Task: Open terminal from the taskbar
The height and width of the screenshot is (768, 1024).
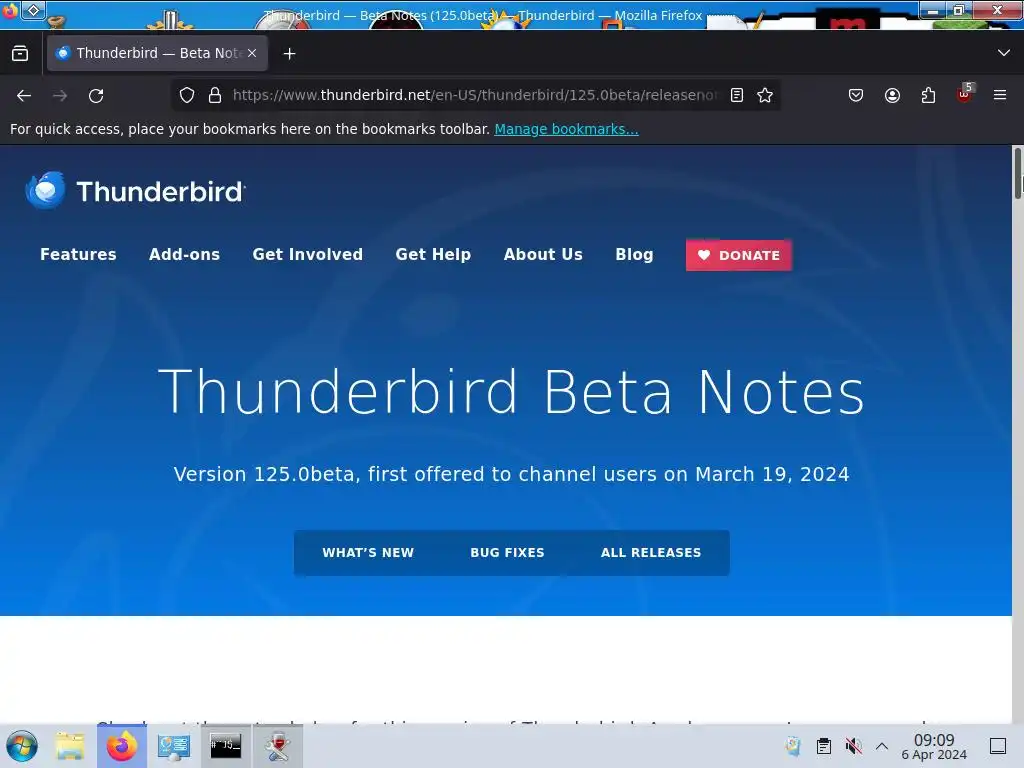Action: point(225,745)
